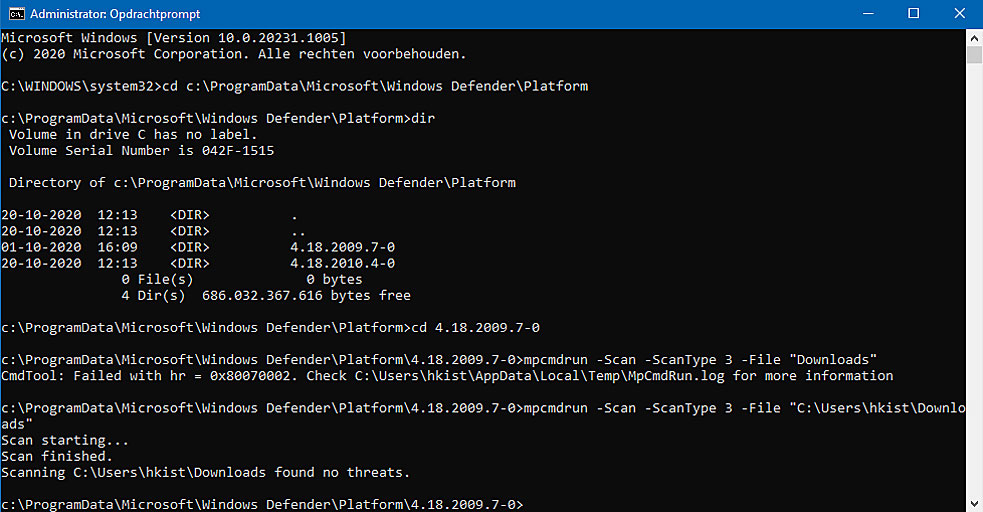Click the "Directory of c:\ProgramData..." line
Image resolution: width=983 pixels, height=512 pixels.
262,182
